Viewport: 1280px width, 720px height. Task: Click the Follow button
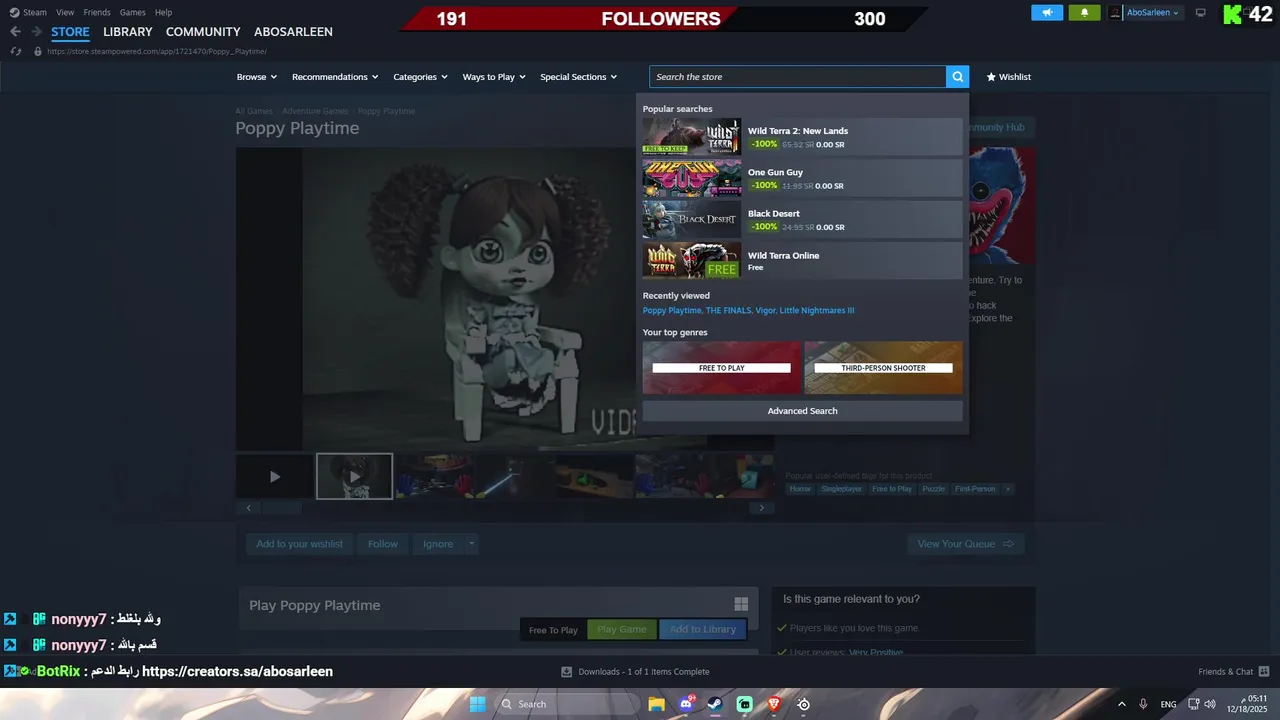[382, 544]
